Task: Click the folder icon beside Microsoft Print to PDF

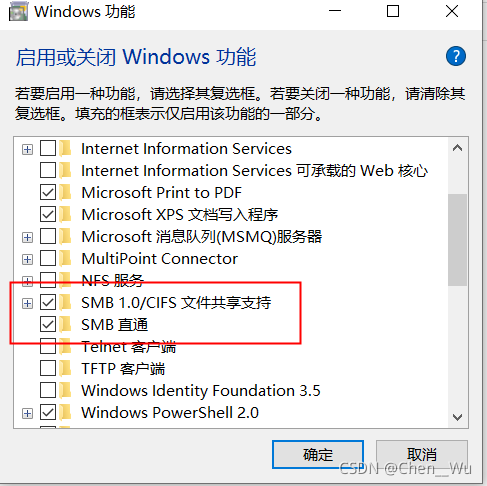Action: [x=66, y=192]
